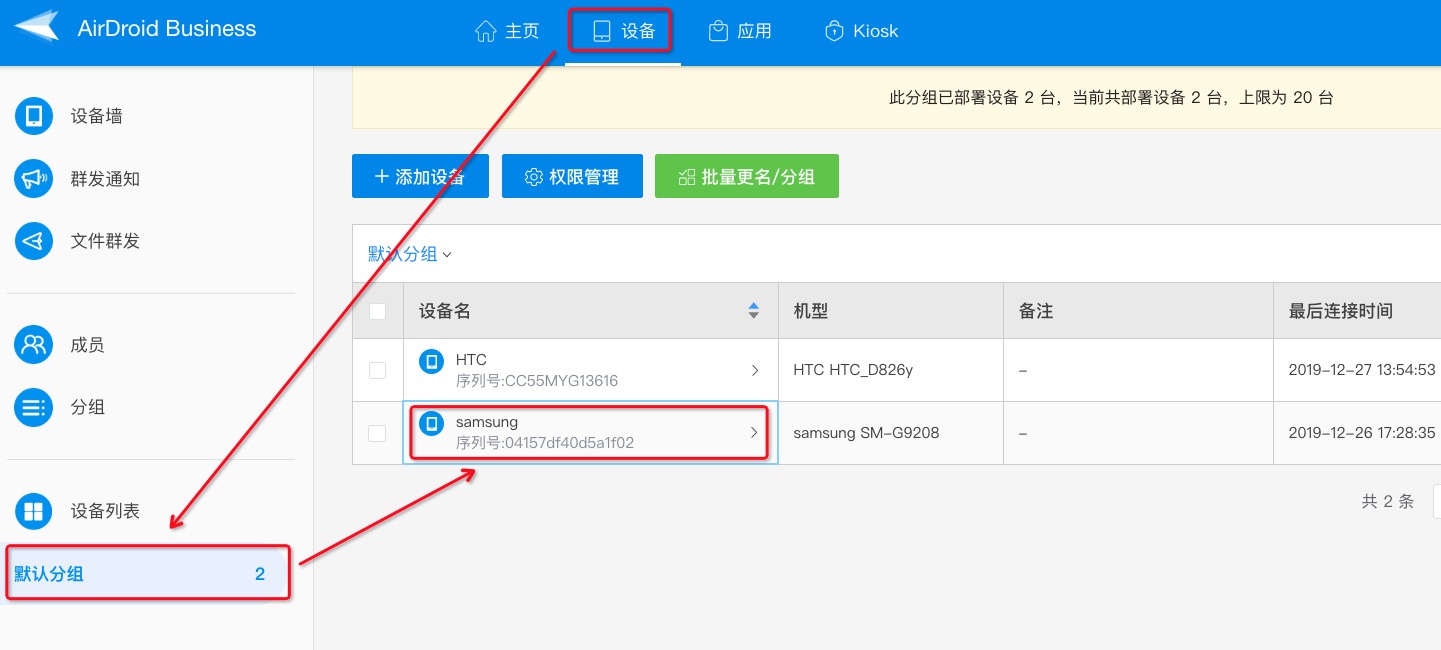The image size is (1441, 650).
Task: Click the HTC device name
Action: [x=471, y=360]
